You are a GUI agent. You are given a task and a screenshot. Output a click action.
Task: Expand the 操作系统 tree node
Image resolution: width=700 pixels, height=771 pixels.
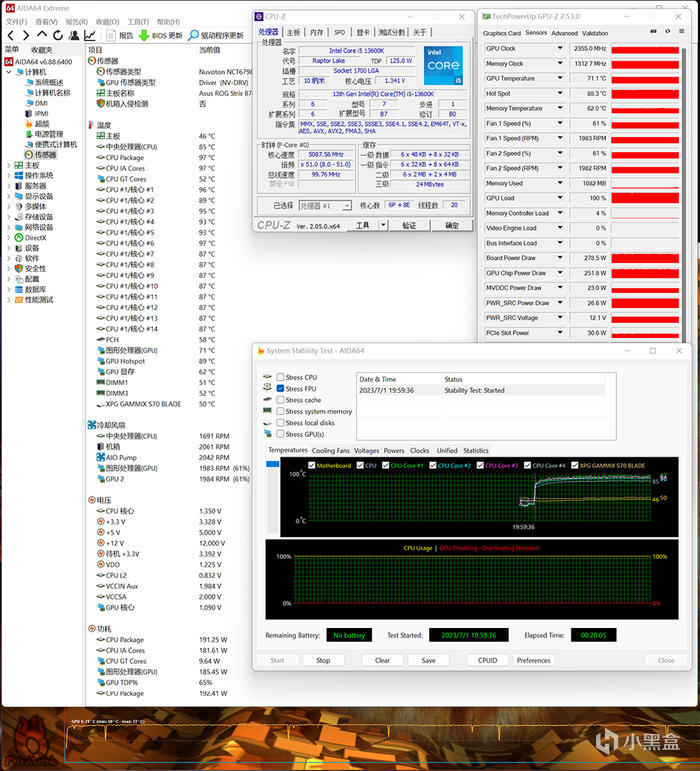point(8,176)
